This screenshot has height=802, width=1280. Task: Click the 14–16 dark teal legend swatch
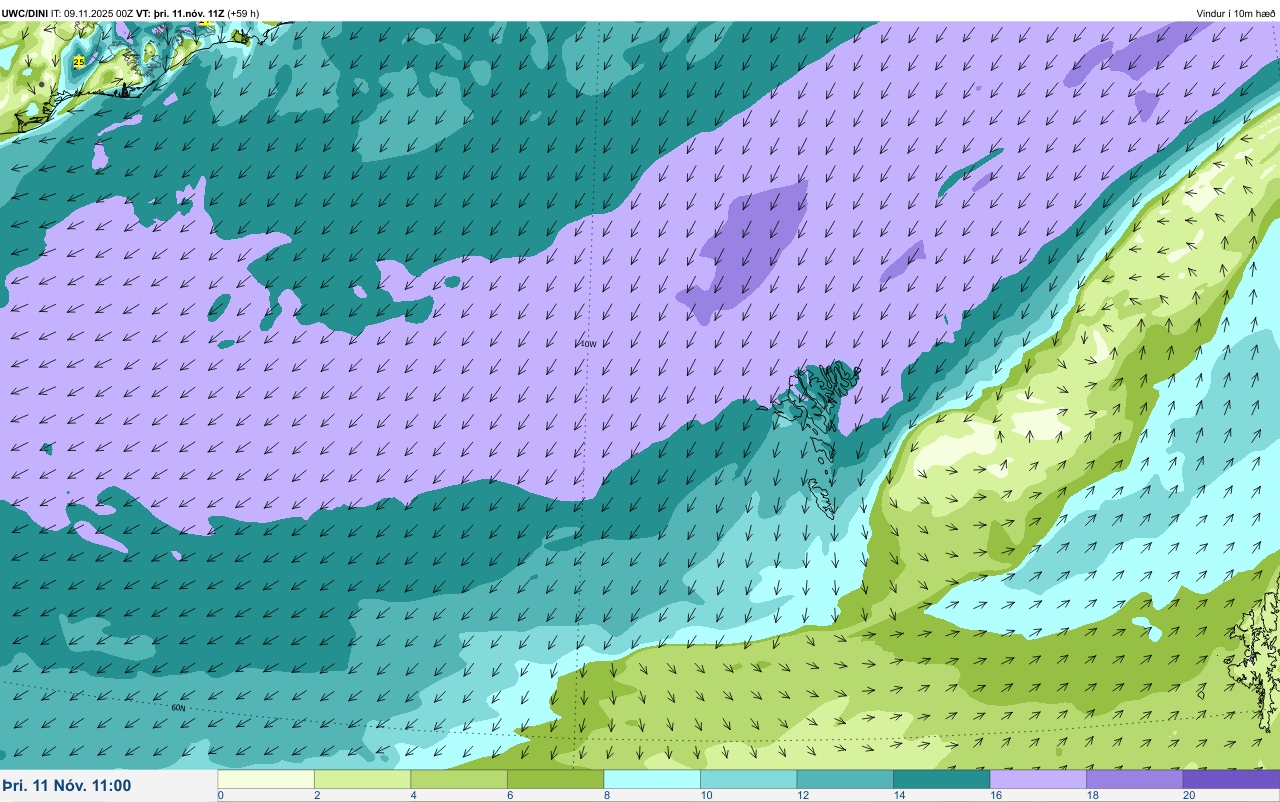941,779
